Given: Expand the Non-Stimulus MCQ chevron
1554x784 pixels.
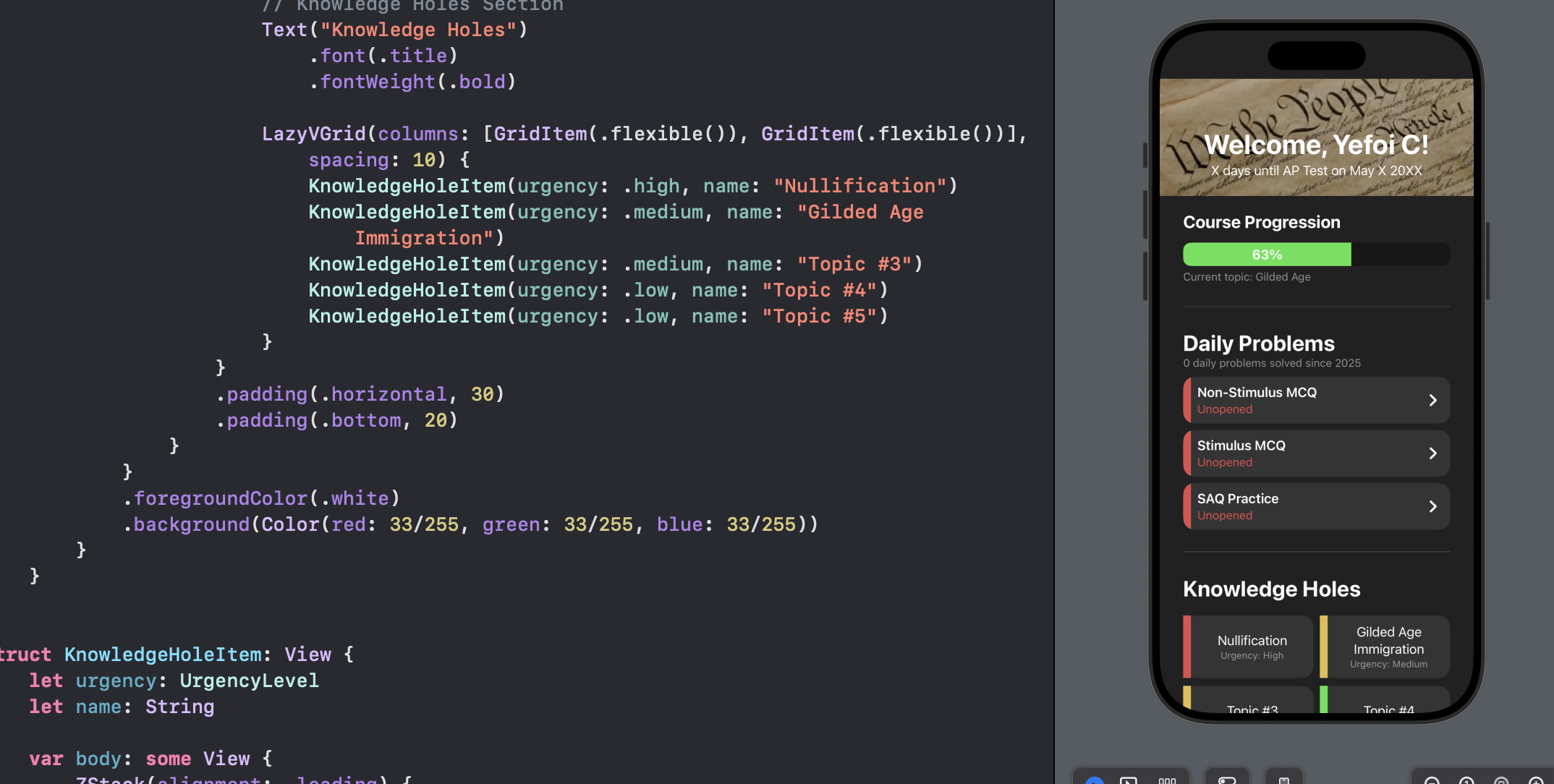Looking at the screenshot, I should [x=1432, y=400].
